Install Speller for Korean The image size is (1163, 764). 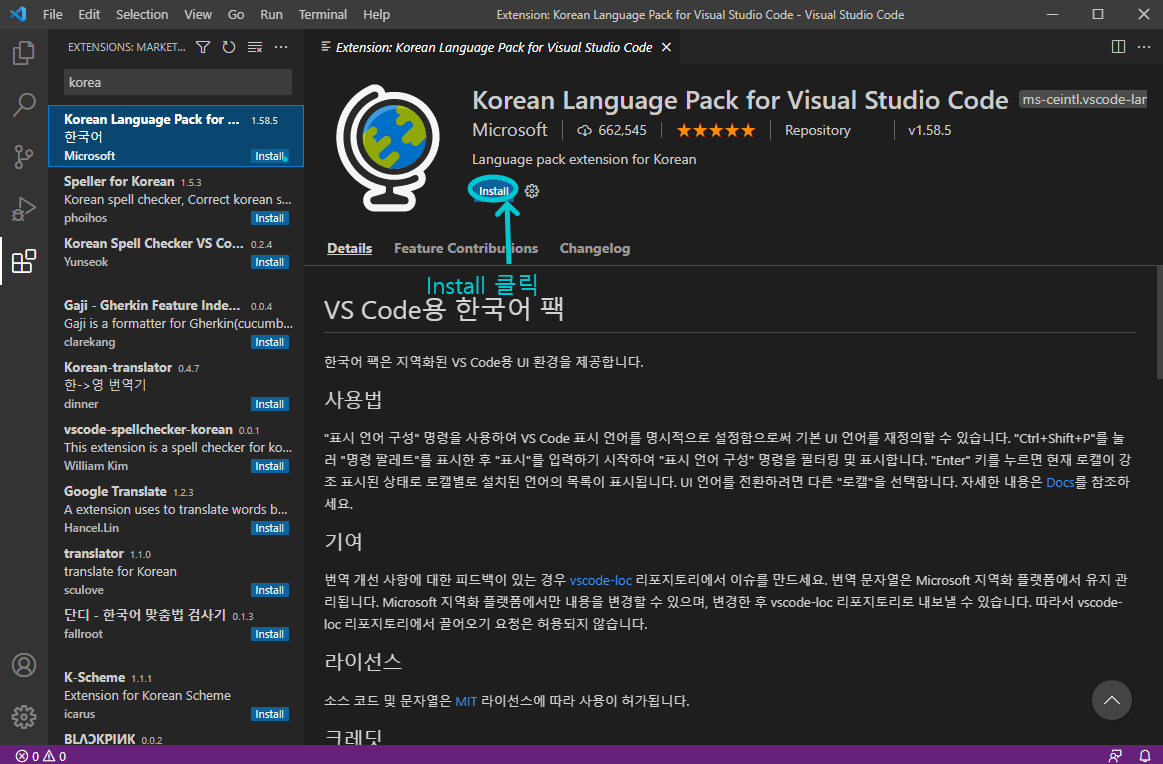click(269, 218)
